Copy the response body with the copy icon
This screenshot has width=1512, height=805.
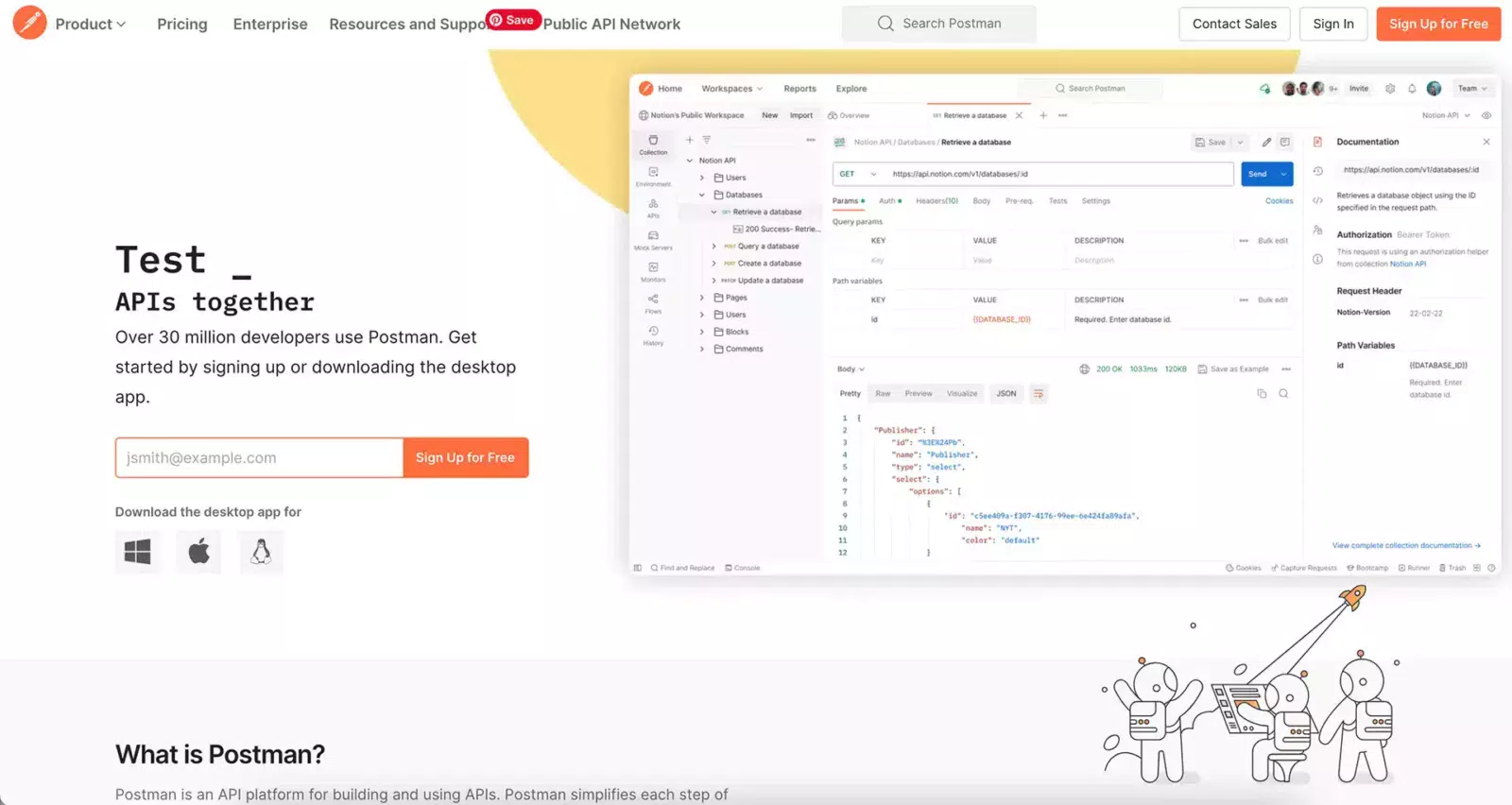coord(1262,393)
